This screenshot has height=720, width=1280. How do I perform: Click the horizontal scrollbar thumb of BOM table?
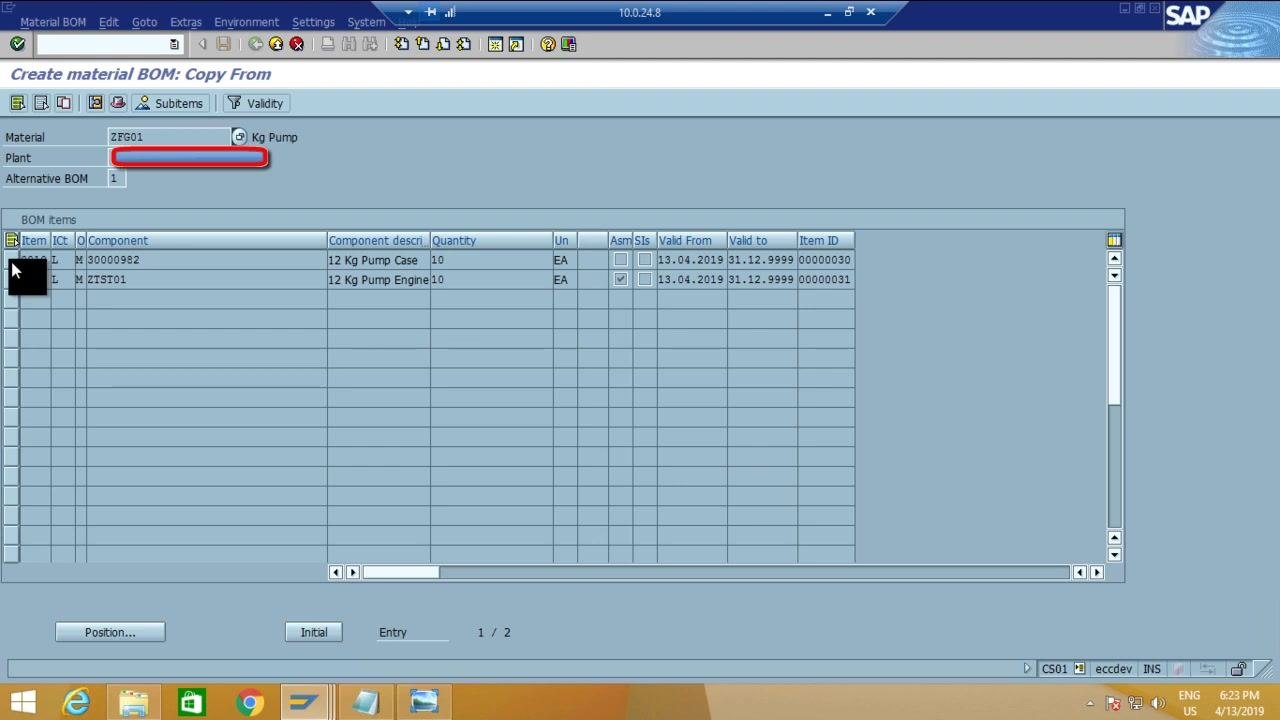point(401,572)
